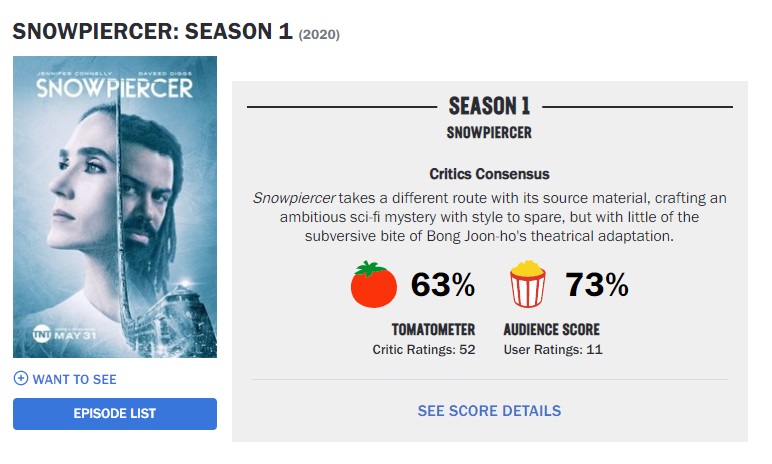This screenshot has width=772, height=464.
Task: Click the Tomatometer label
Action: click(x=433, y=330)
